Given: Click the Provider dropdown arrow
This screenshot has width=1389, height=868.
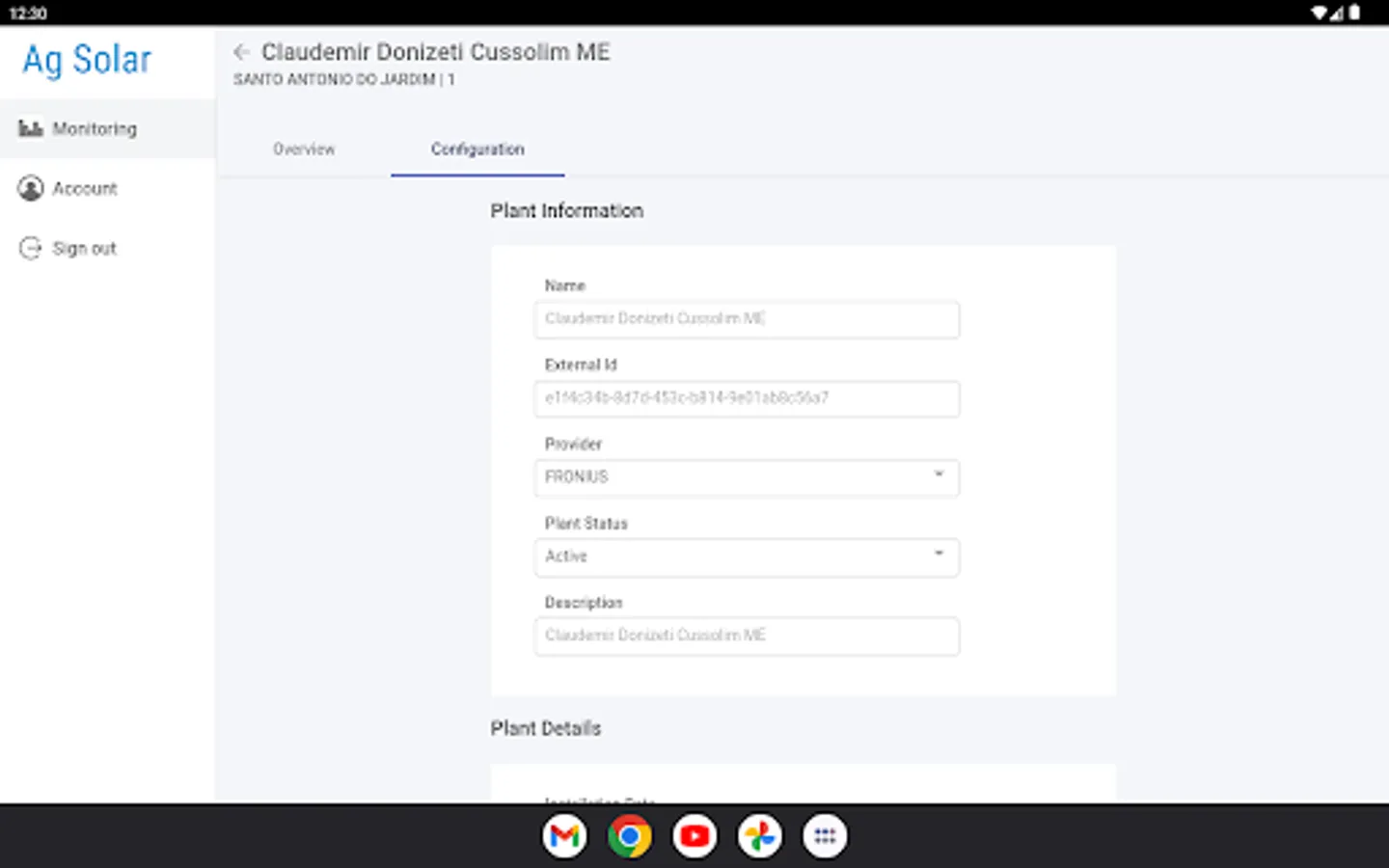Looking at the screenshot, I should (939, 475).
